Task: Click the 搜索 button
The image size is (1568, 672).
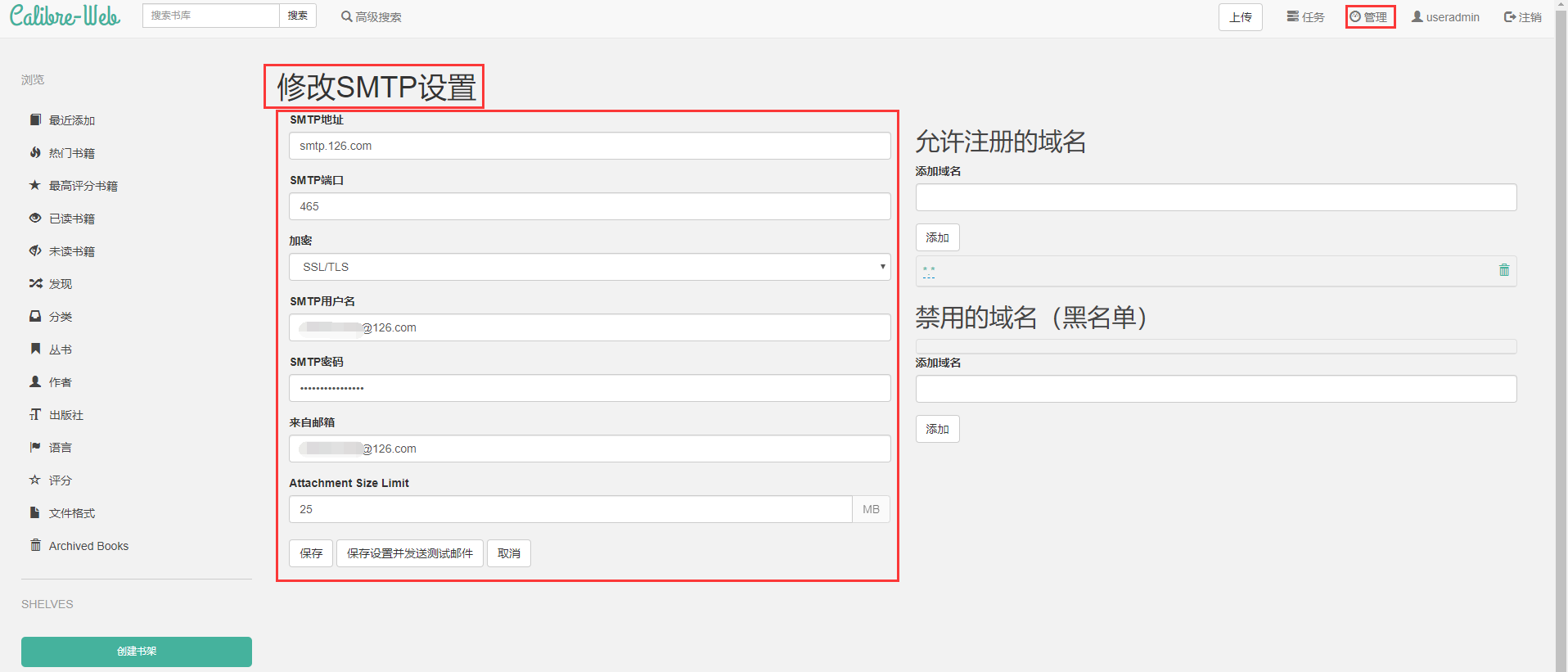Action: [298, 16]
